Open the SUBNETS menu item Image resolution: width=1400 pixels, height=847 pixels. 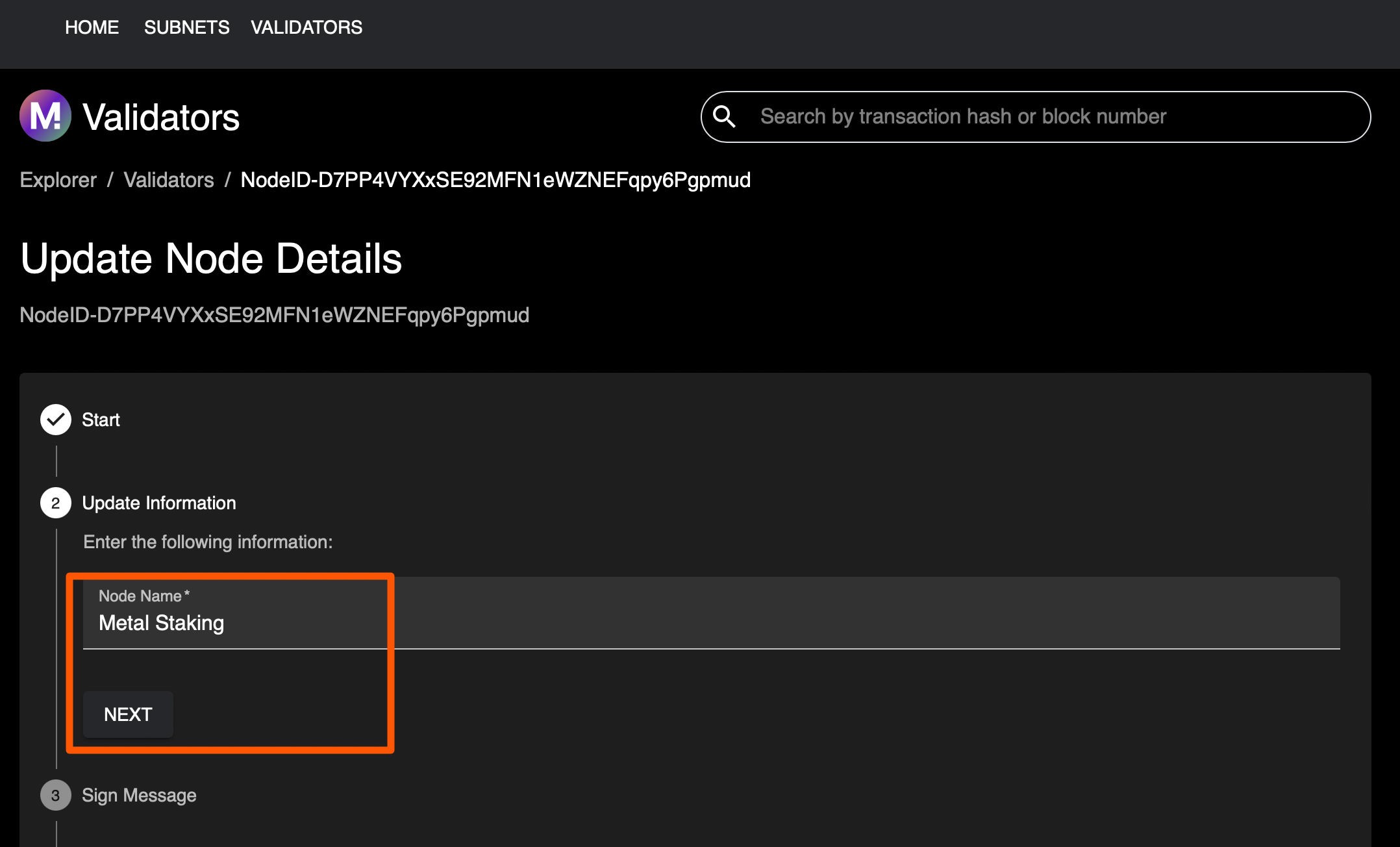click(186, 27)
